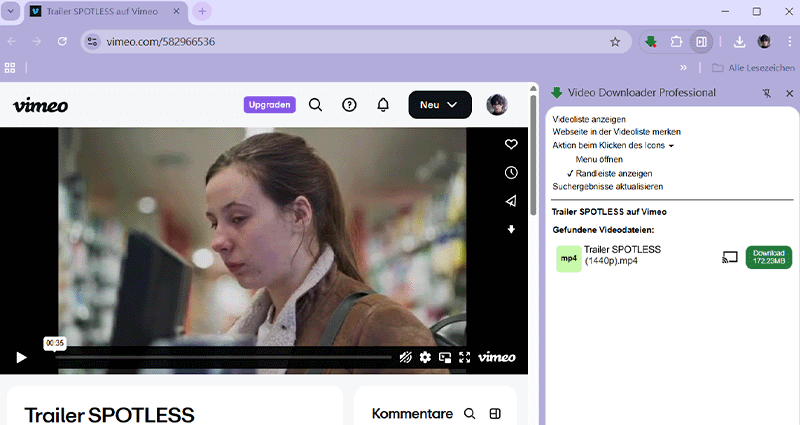Go forward in browser history
The height and width of the screenshot is (425, 800).
pos(37,41)
